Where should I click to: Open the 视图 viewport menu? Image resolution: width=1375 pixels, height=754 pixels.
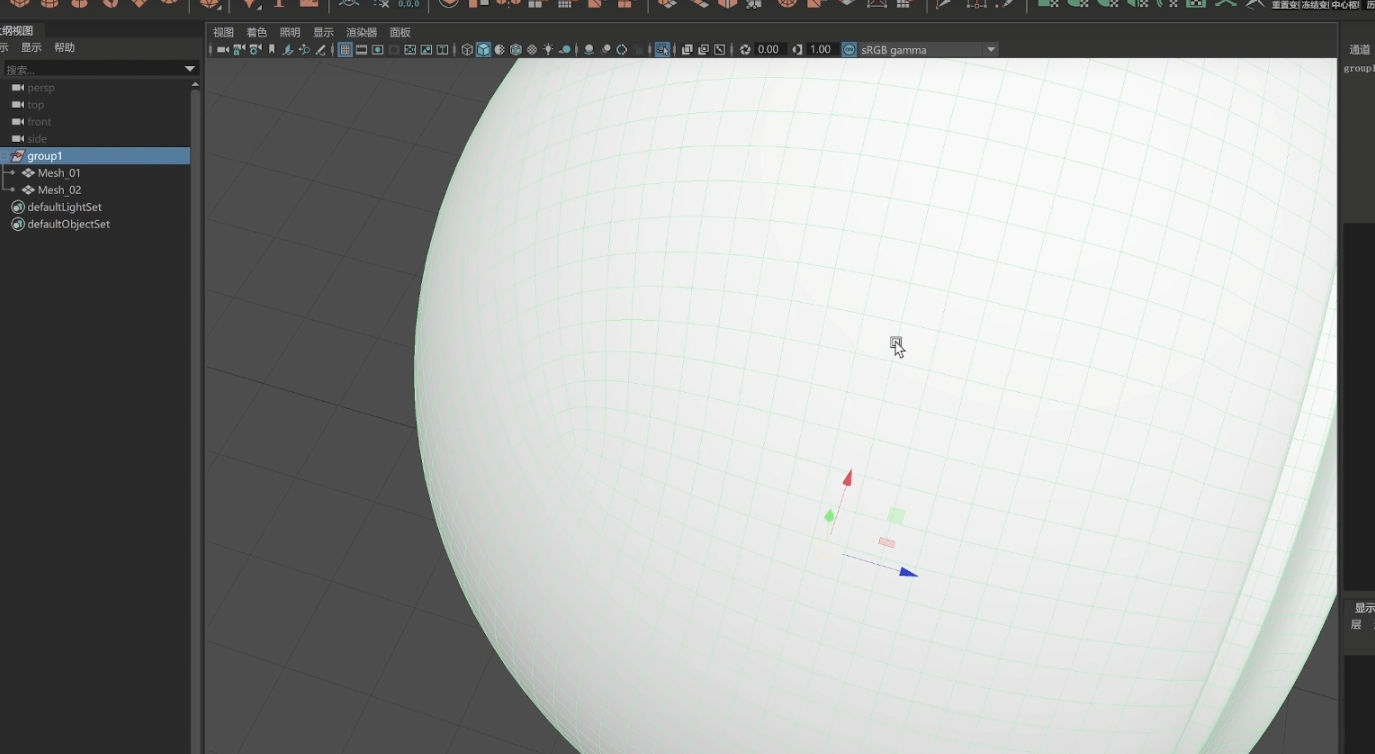[x=223, y=32]
